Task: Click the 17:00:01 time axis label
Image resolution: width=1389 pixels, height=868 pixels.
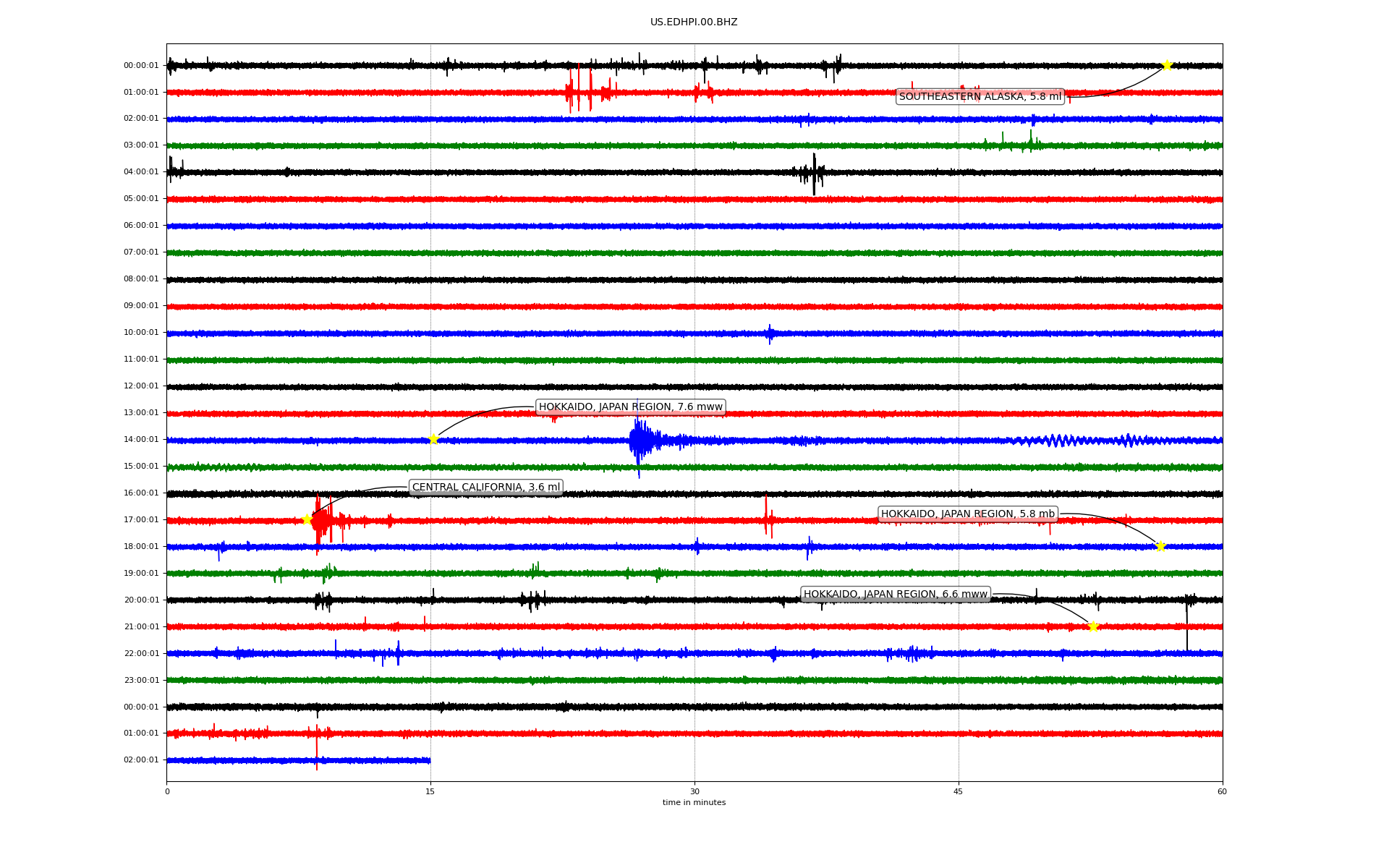Action: [141, 519]
